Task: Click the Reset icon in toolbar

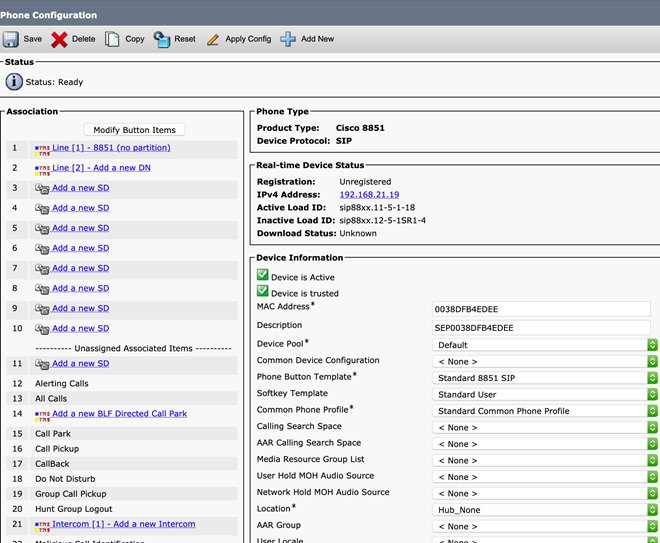Action: click(162, 40)
